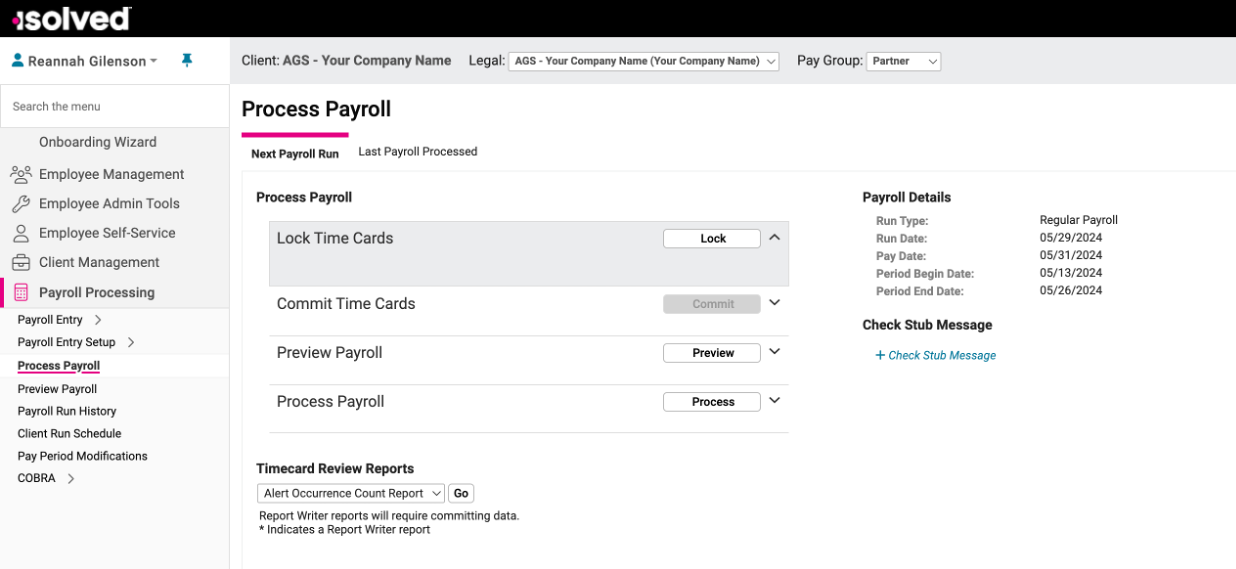Open the Employee Management menu
The height and width of the screenshot is (569, 1236).
(x=112, y=174)
